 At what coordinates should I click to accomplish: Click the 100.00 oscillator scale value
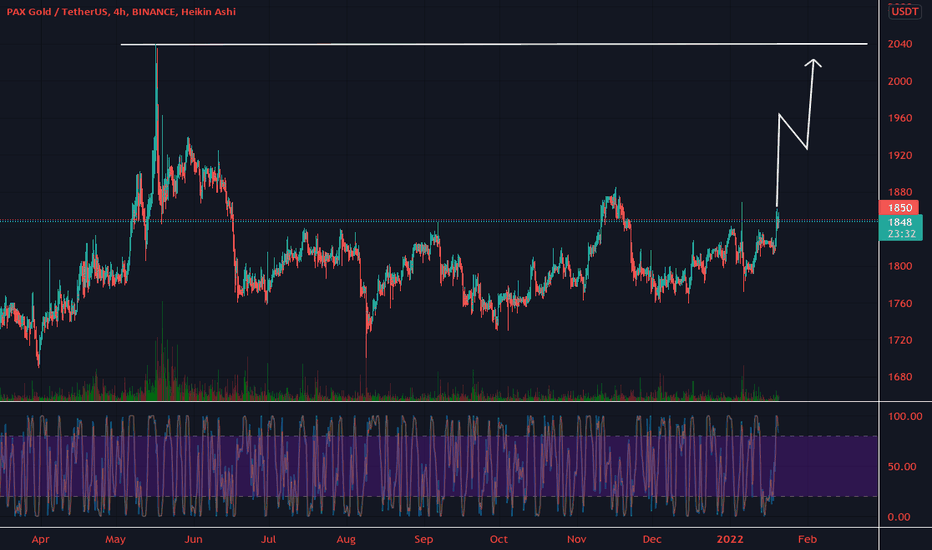point(905,416)
